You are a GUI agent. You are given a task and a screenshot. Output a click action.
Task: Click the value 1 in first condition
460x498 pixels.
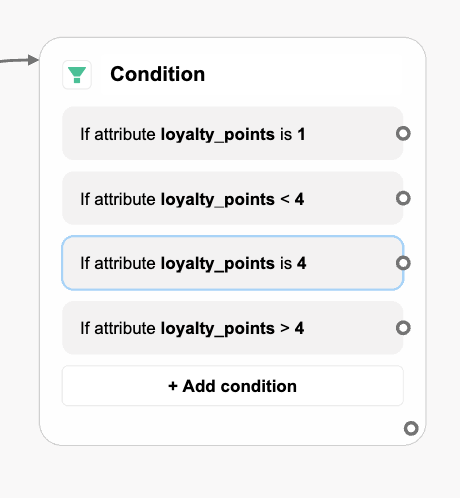[301, 134]
